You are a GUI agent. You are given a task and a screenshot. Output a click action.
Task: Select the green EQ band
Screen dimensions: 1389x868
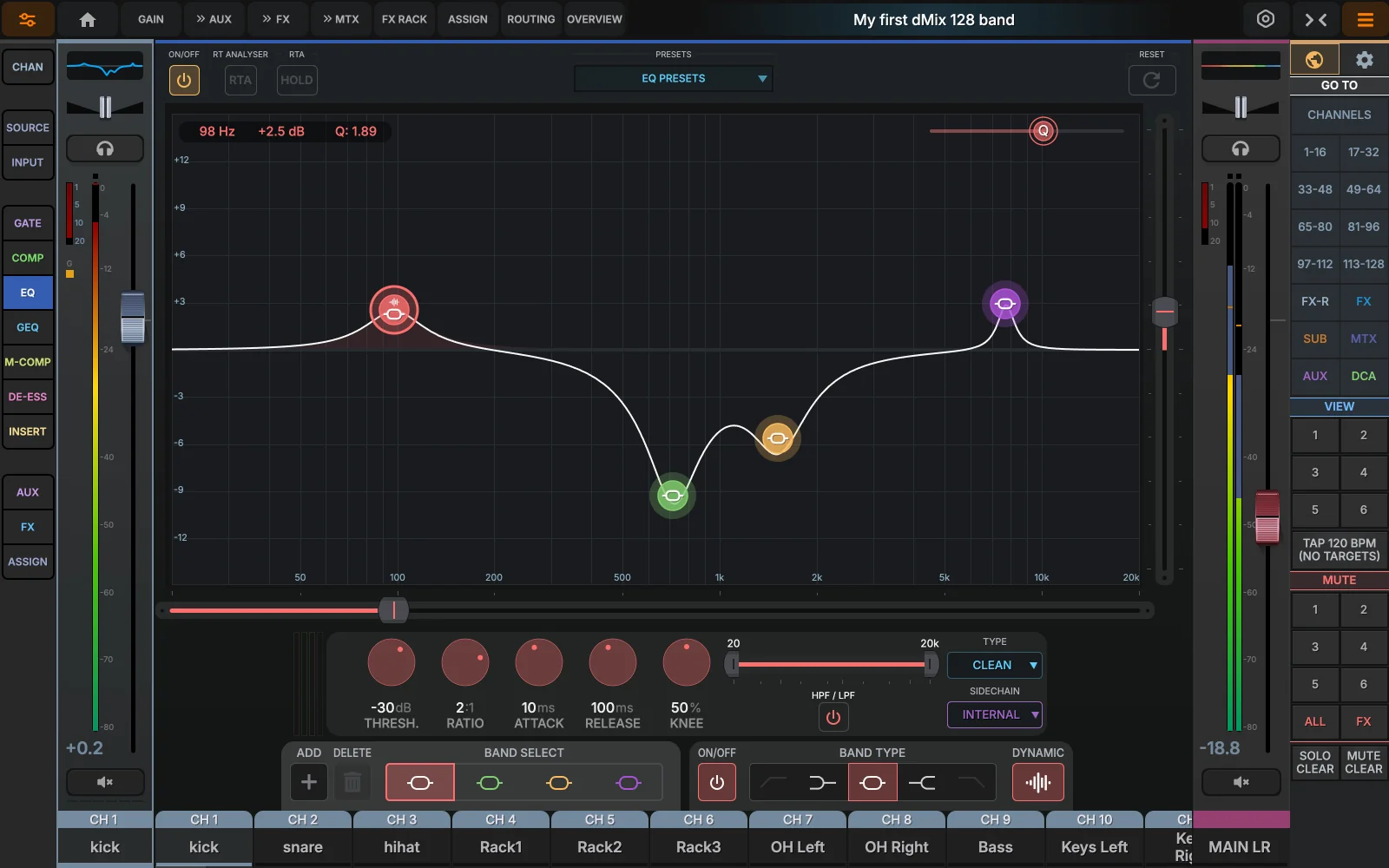(490, 782)
